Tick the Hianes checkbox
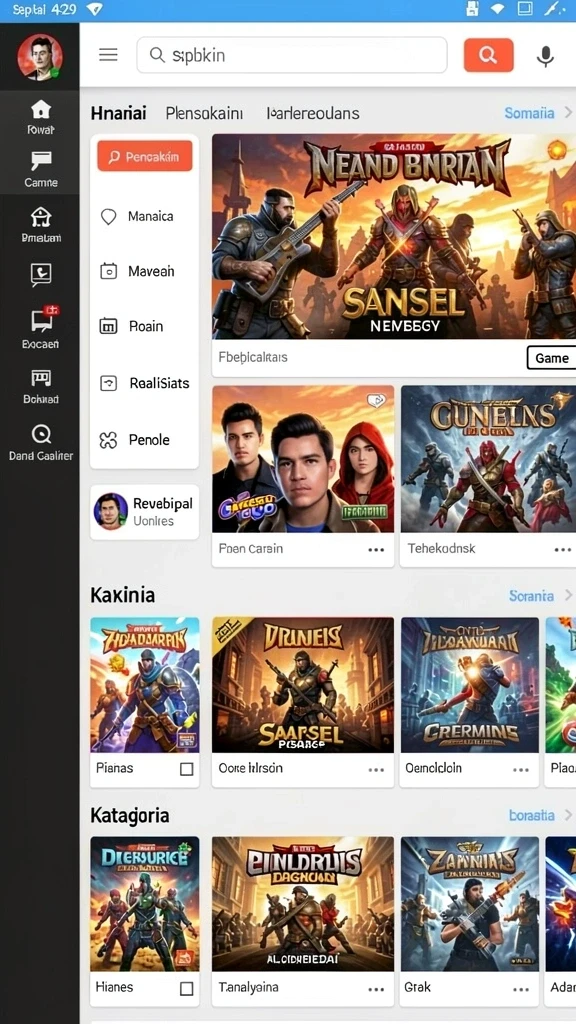576x1024 pixels. [187, 989]
